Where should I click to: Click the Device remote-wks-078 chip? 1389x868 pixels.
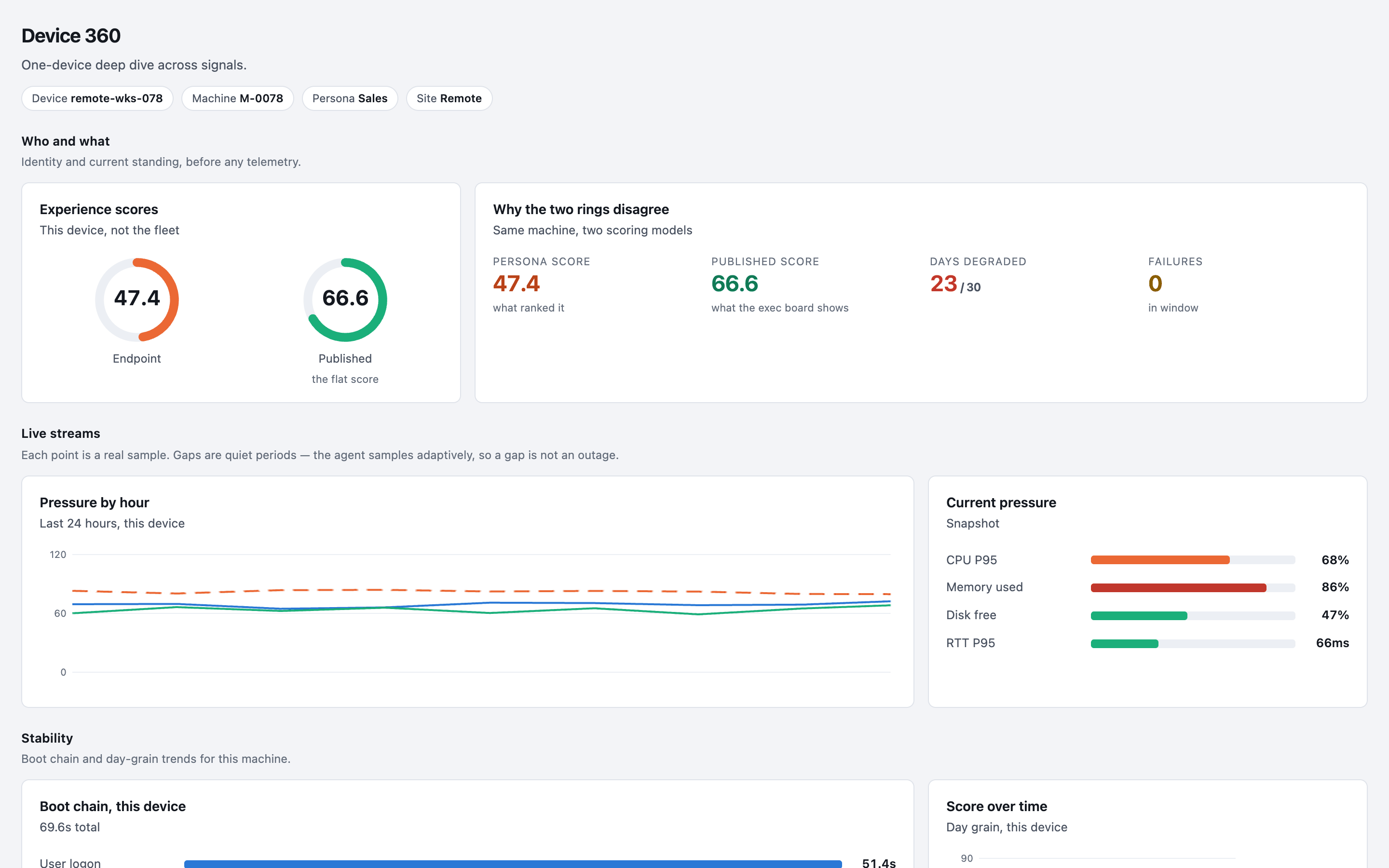tap(97, 98)
